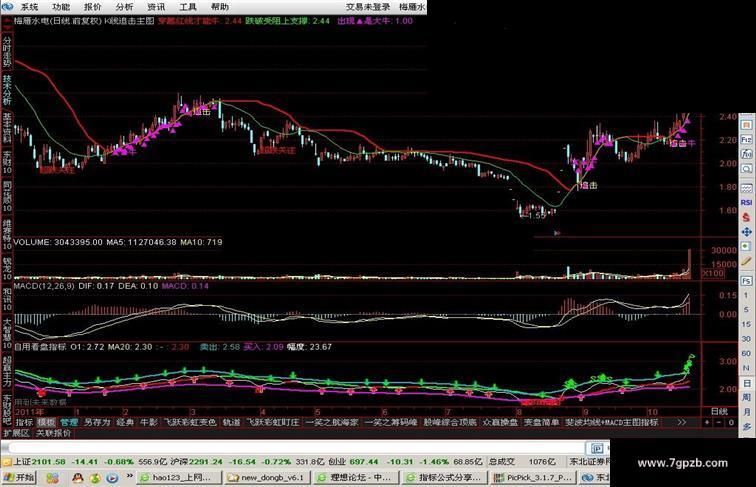
Task: Select the 30-minute period
Action: click(x=746, y=339)
